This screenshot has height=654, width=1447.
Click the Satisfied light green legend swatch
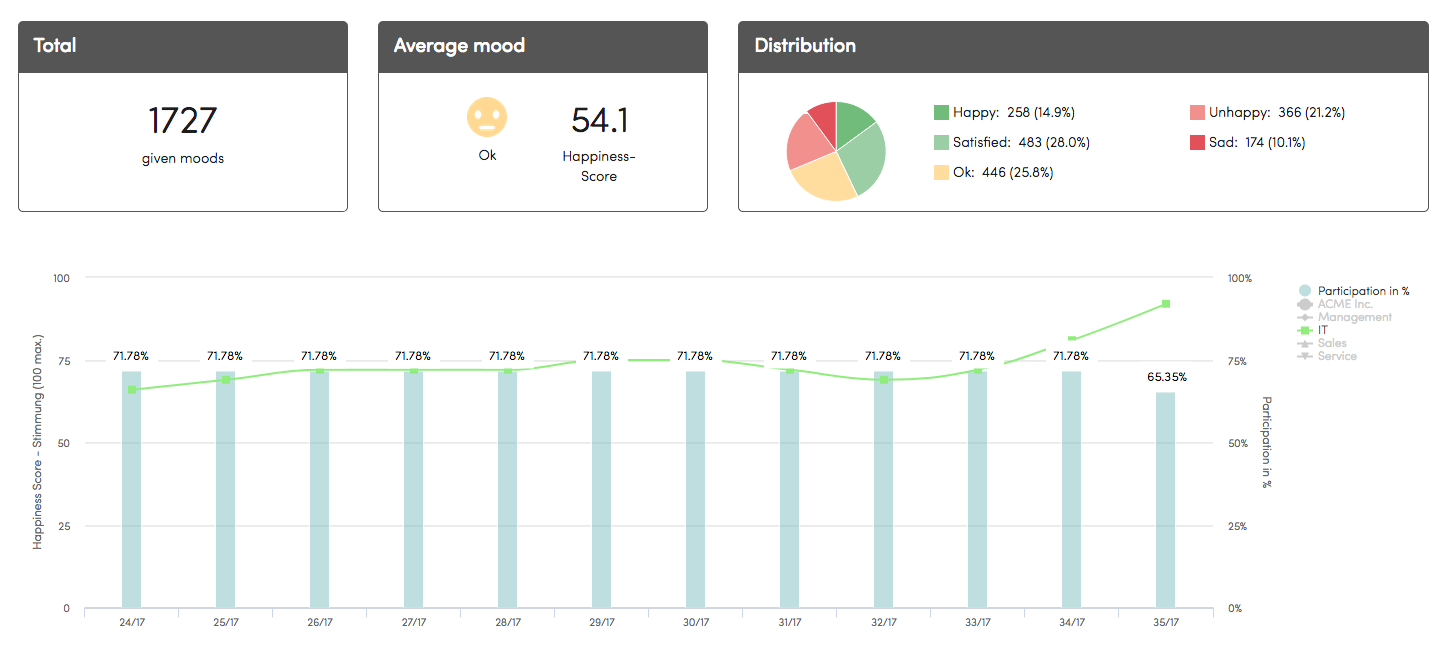(941, 142)
